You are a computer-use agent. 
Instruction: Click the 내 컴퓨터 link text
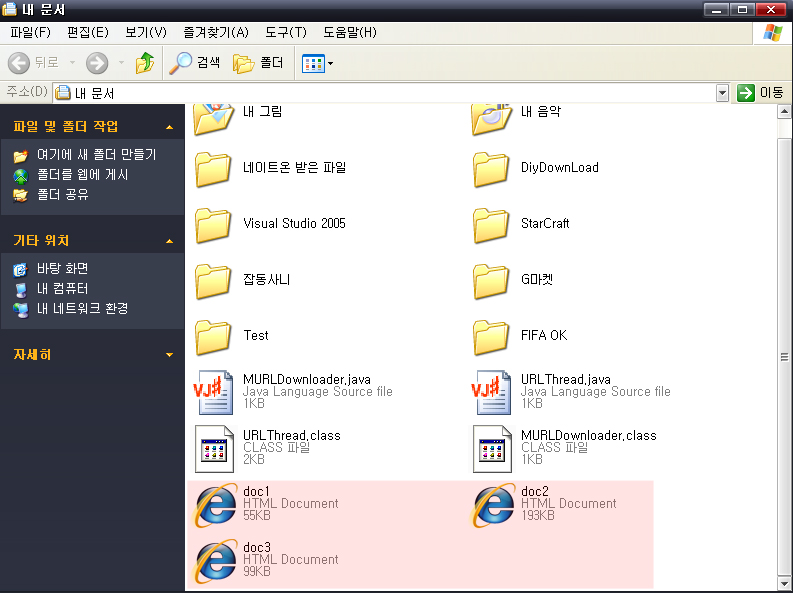pos(63,289)
